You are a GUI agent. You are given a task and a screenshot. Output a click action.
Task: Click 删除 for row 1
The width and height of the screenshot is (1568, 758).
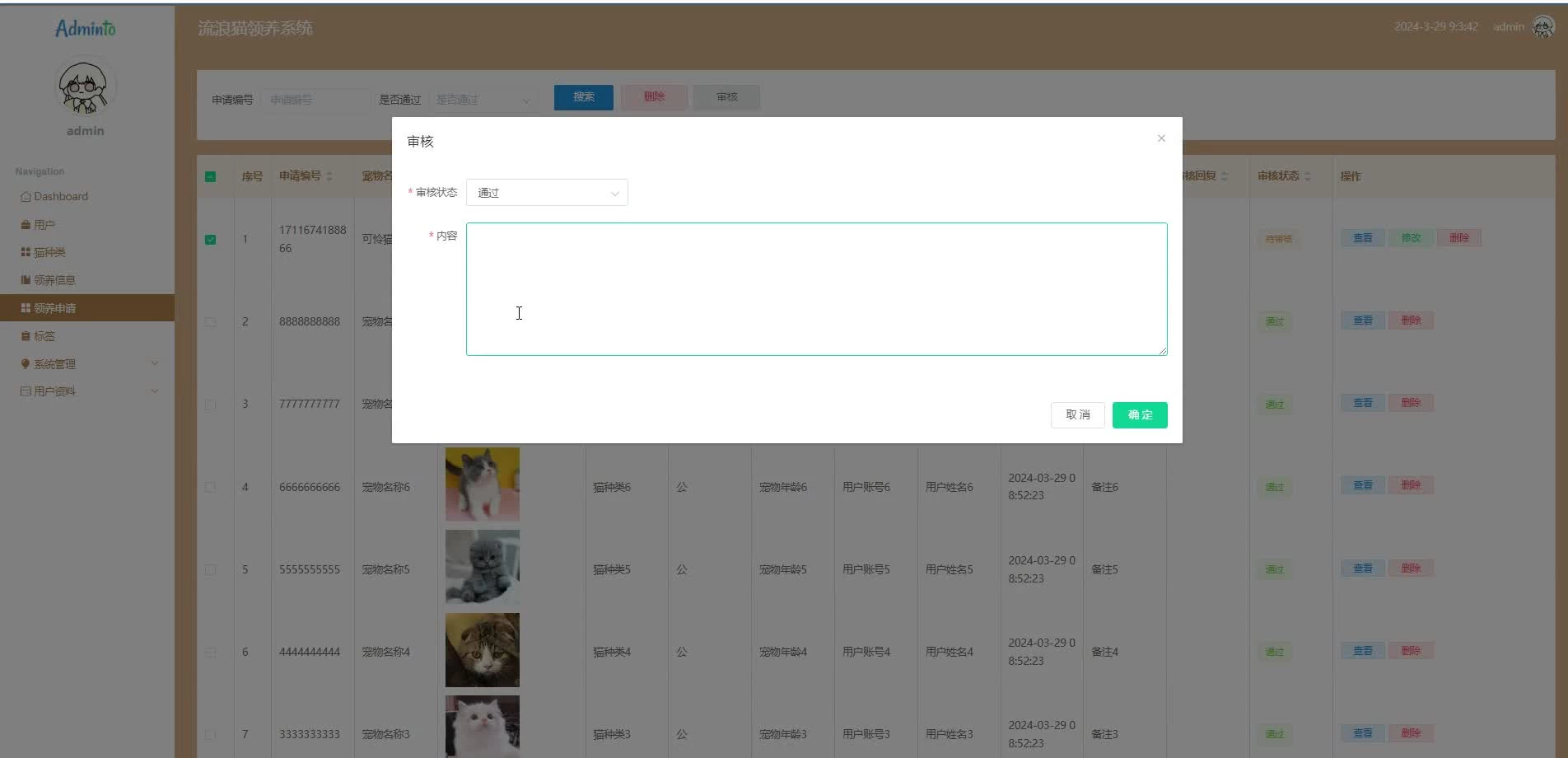click(x=1459, y=238)
